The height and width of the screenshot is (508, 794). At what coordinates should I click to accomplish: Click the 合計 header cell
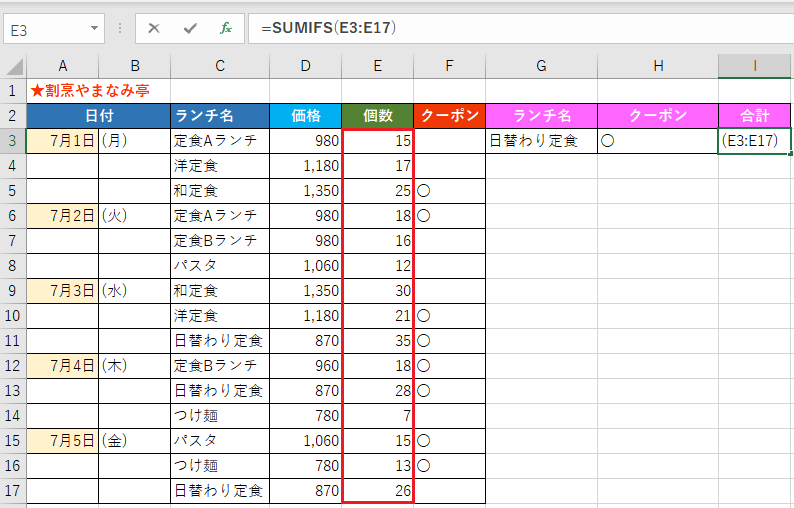click(x=755, y=116)
